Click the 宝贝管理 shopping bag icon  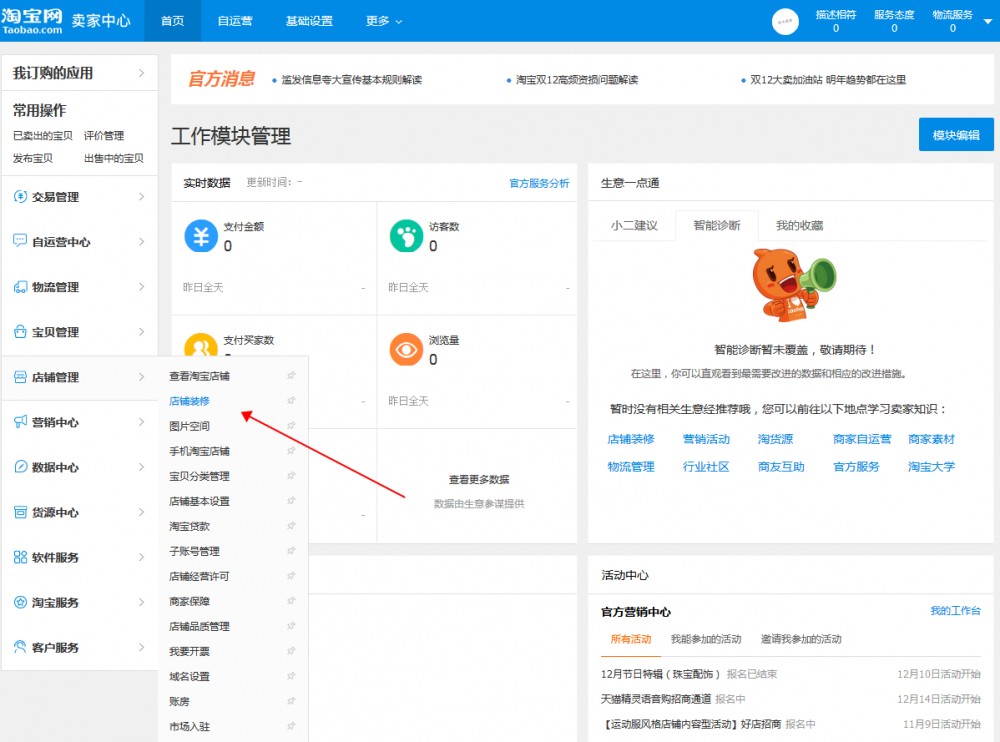[20, 332]
